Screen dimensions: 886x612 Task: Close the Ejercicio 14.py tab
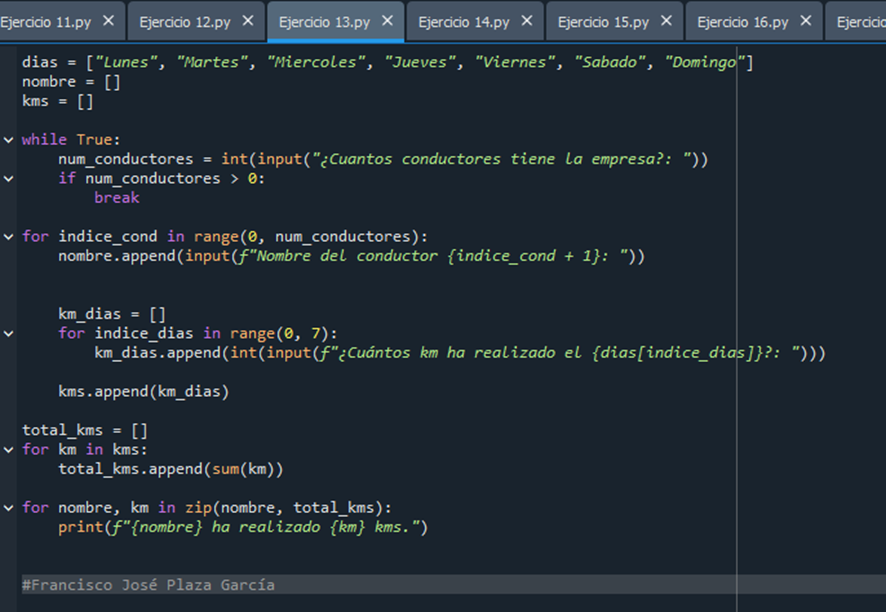coord(527,21)
